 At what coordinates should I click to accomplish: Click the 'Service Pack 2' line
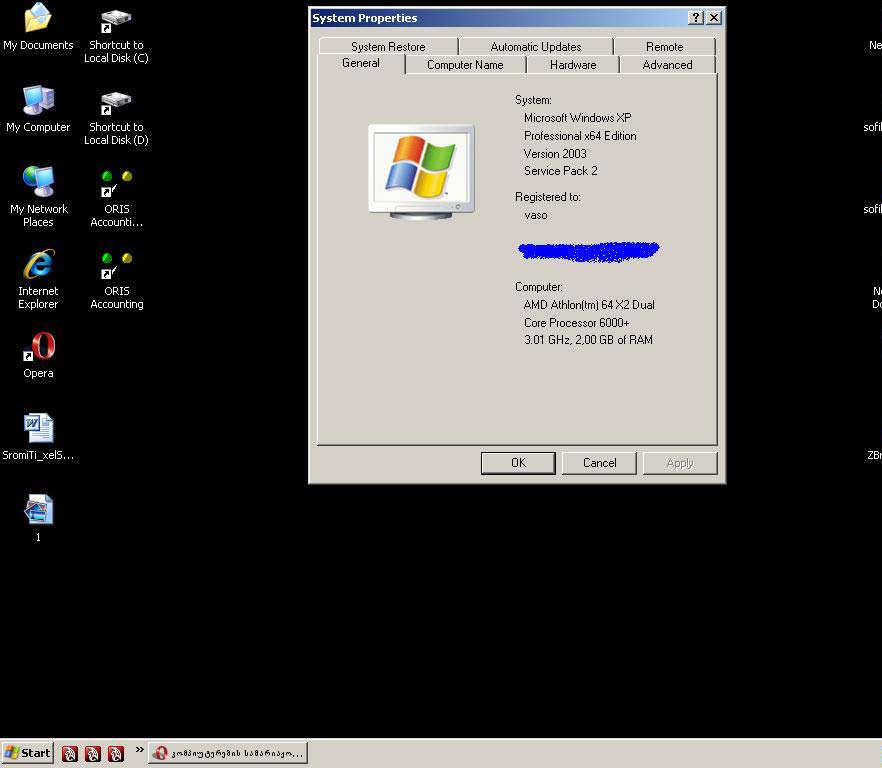click(560, 171)
